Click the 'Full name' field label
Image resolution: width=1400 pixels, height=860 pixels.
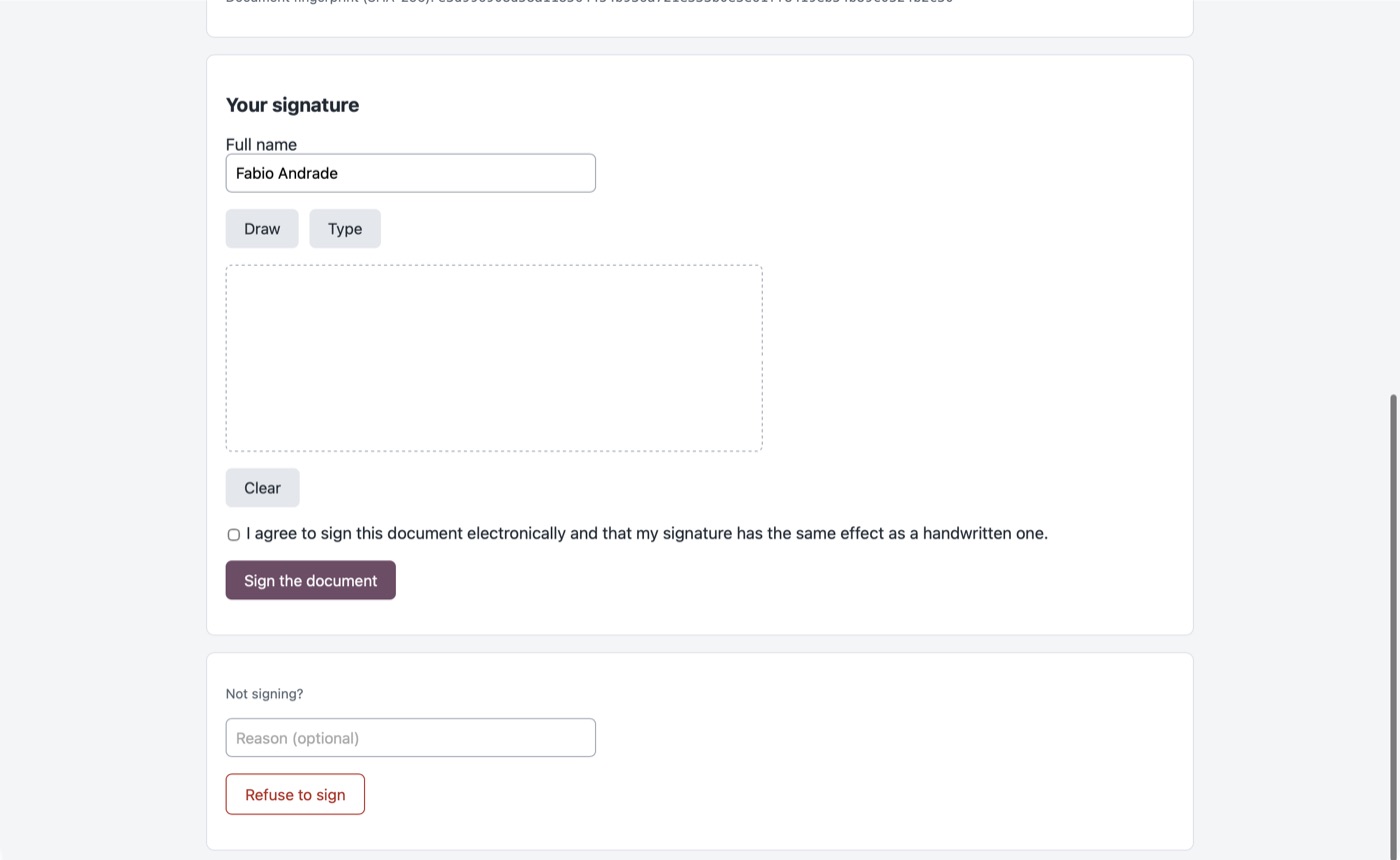[x=261, y=145]
